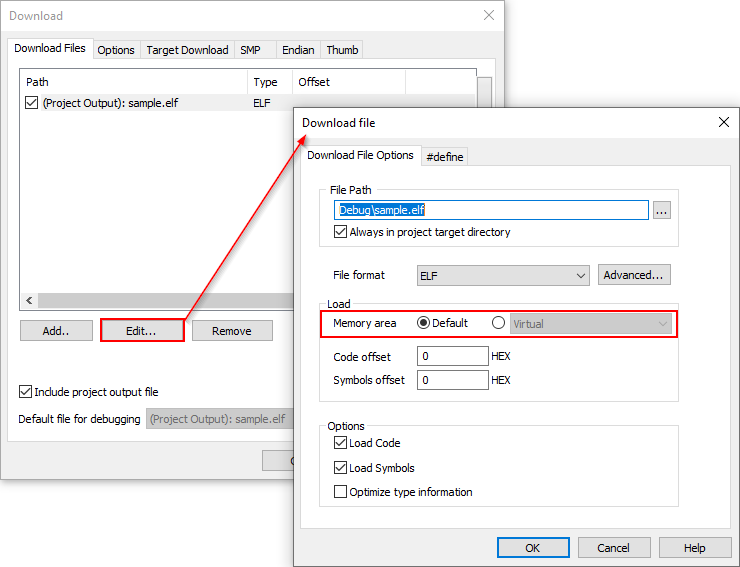
Task: Close the Download file dialog
Action: tap(724, 122)
